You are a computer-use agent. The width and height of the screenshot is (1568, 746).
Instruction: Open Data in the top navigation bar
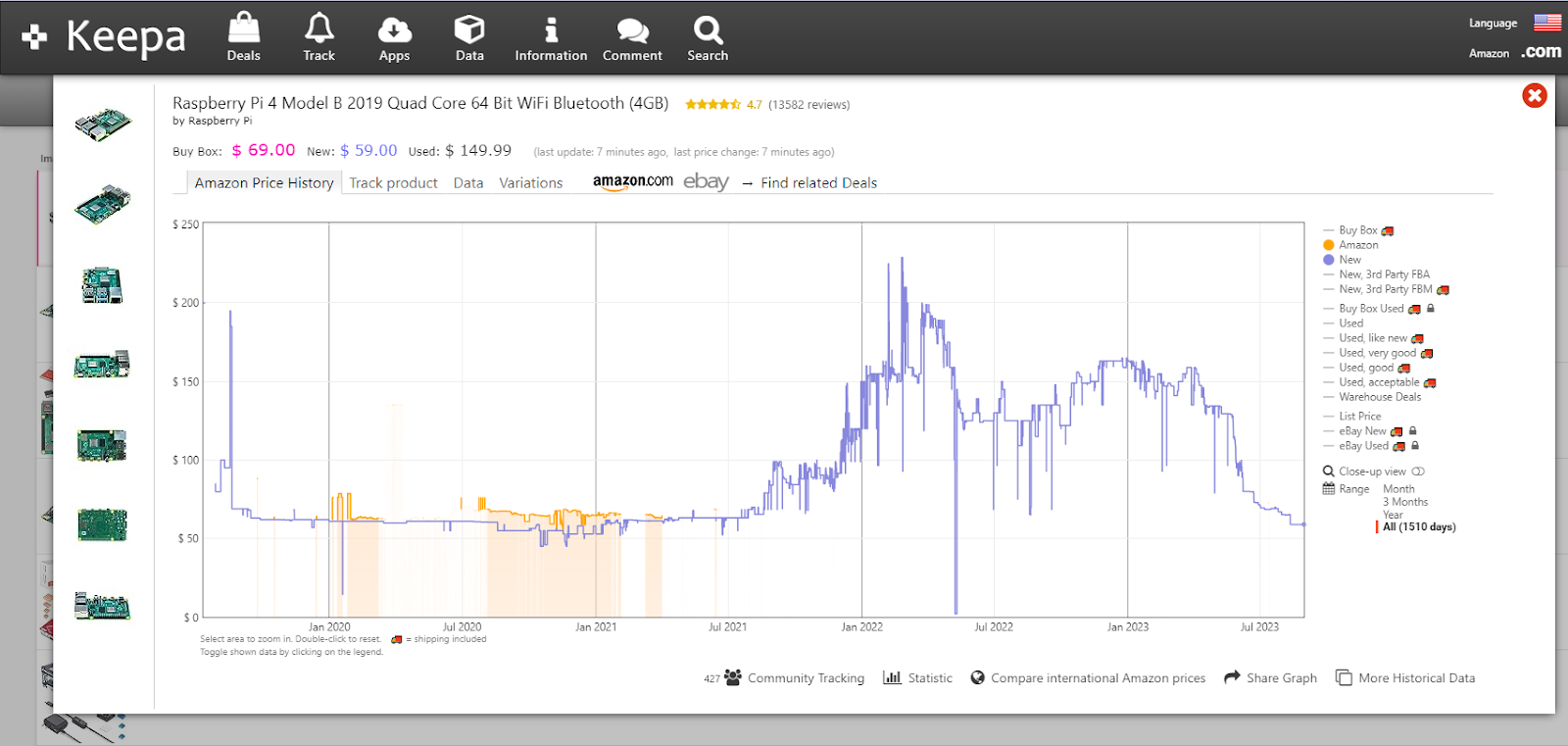tap(469, 37)
